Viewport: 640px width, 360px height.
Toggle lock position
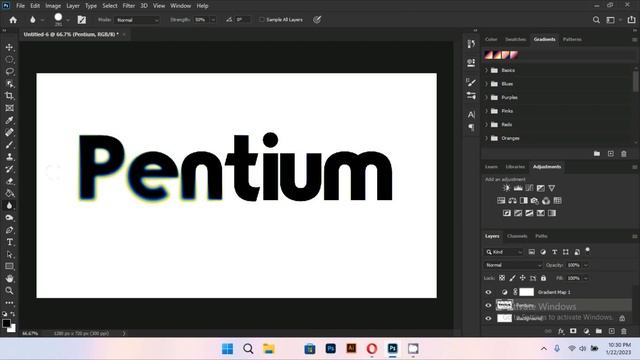(522, 278)
